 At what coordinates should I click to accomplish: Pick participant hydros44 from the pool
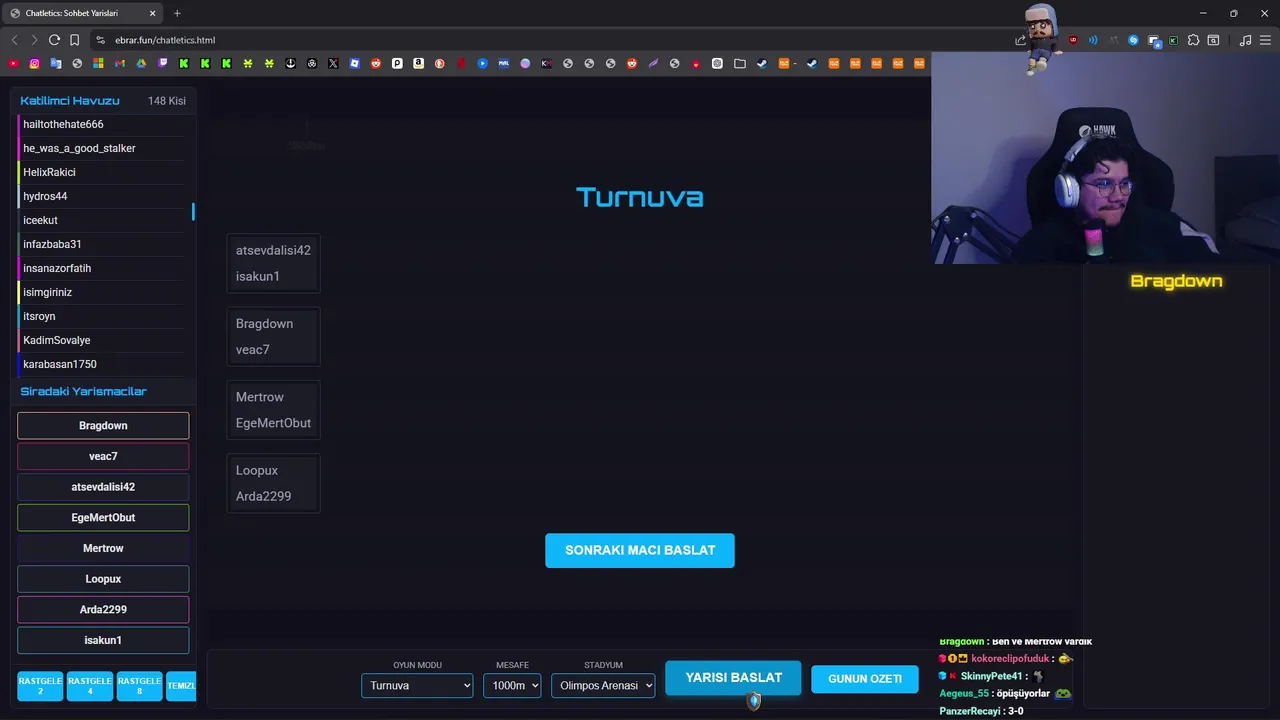click(103, 196)
